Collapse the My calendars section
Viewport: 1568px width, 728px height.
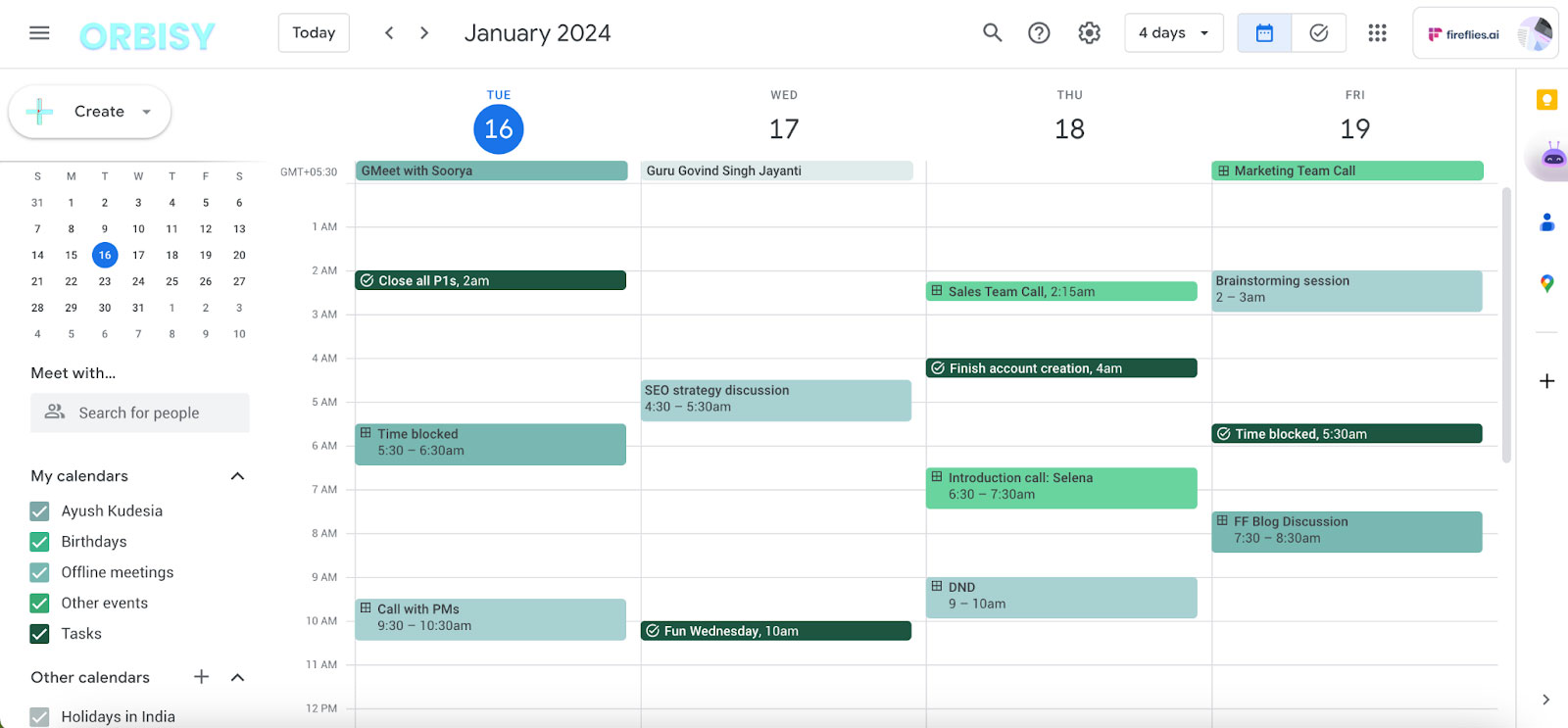[x=237, y=476]
